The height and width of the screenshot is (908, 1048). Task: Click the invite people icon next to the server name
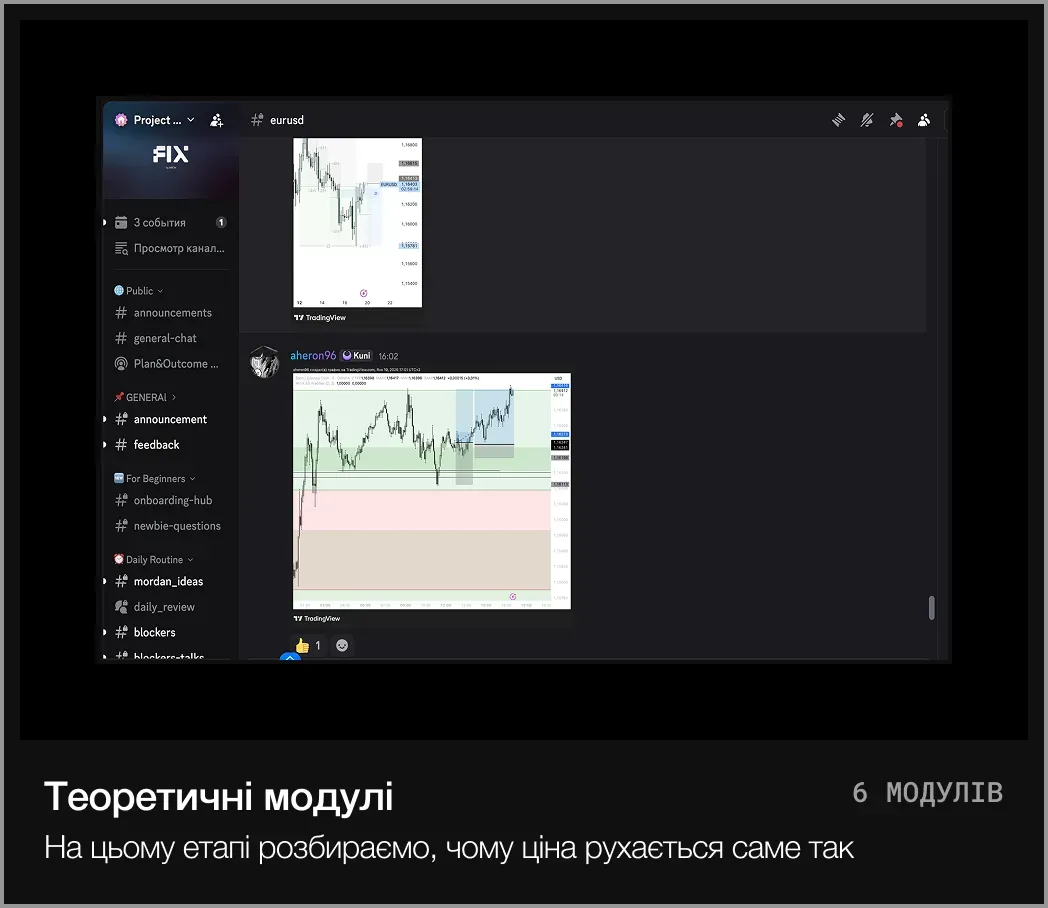(x=217, y=120)
